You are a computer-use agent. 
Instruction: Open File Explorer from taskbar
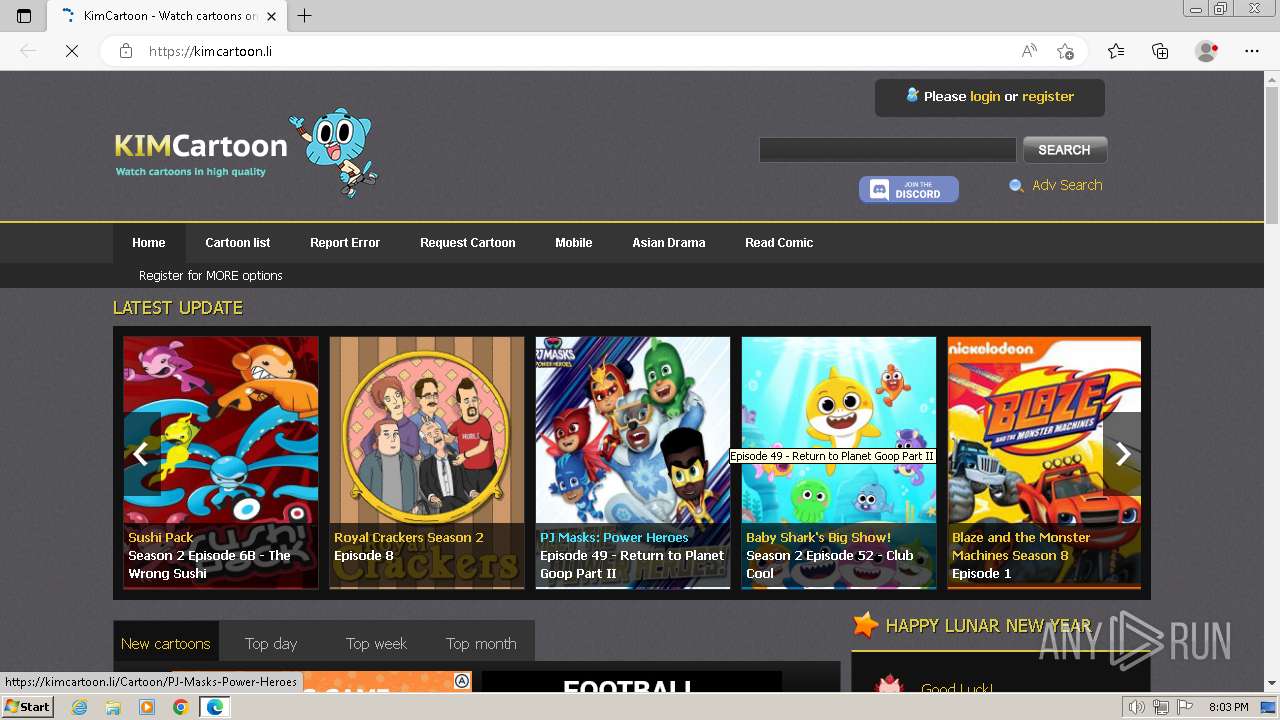(x=113, y=707)
